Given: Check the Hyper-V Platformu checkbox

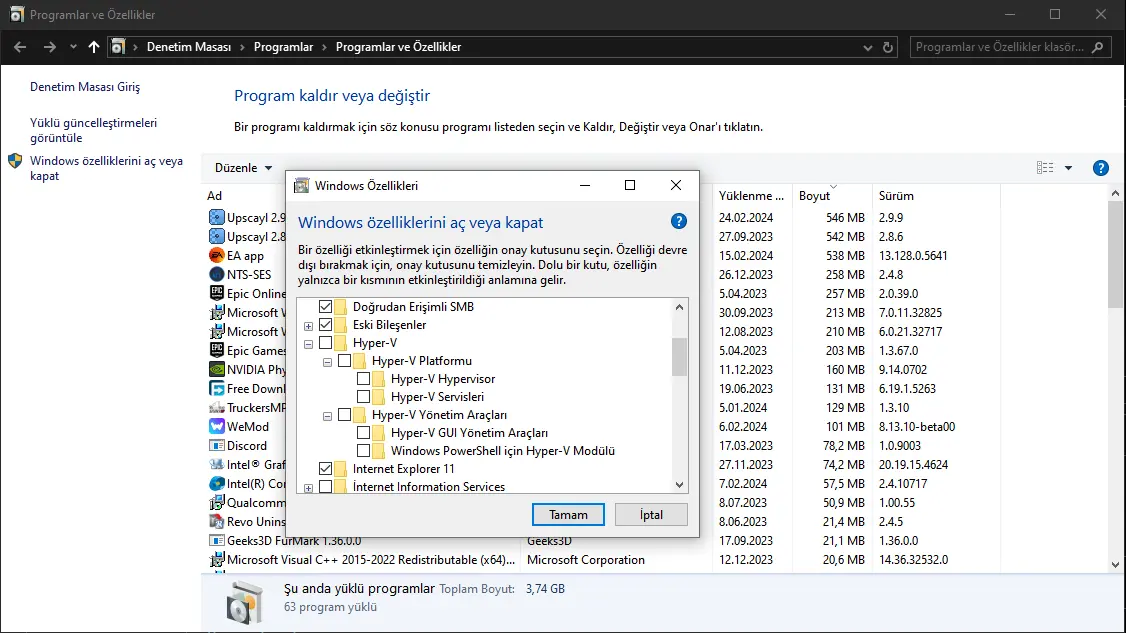Looking at the screenshot, I should point(345,361).
